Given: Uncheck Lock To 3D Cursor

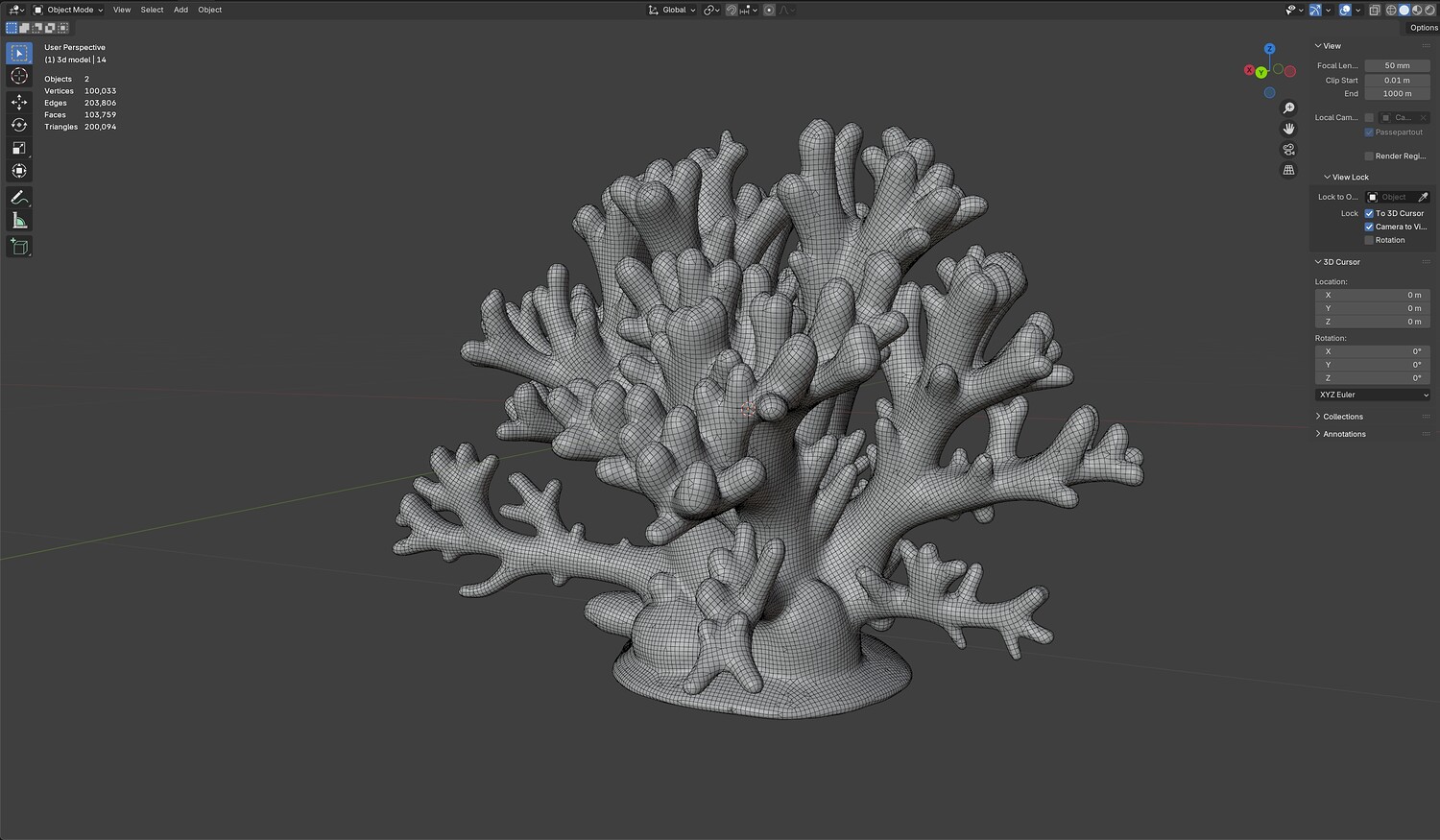Looking at the screenshot, I should [x=1369, y=213].
